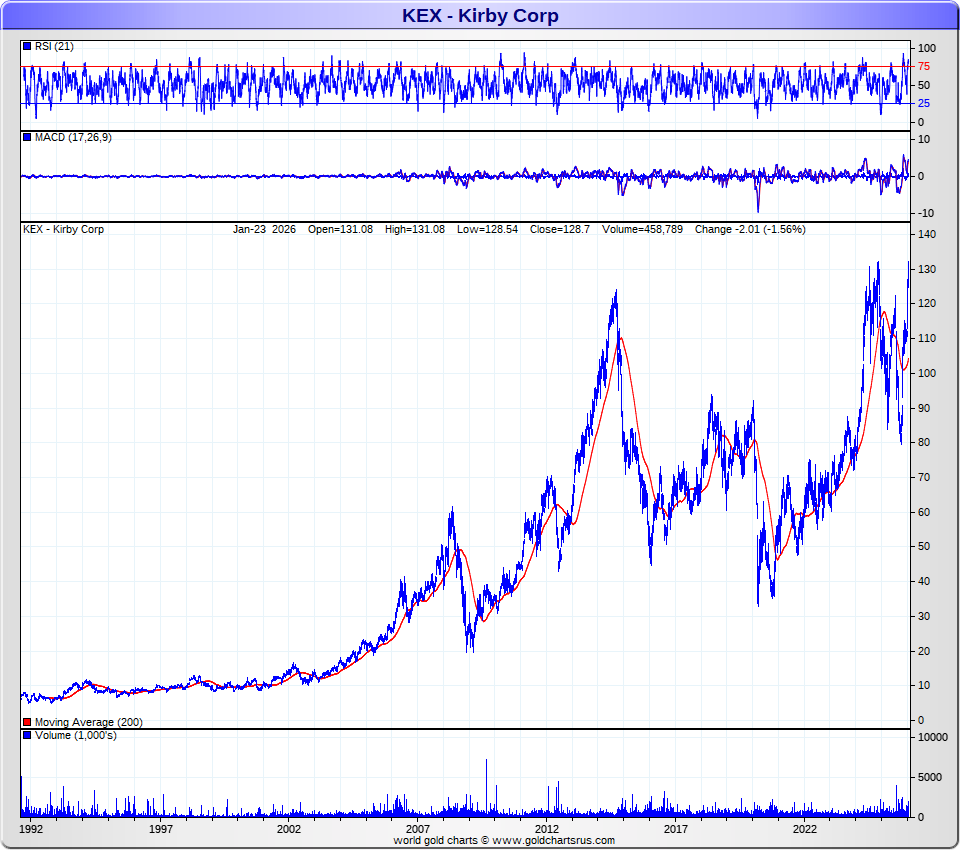Click the 2007 year label

tap(418, 829)
